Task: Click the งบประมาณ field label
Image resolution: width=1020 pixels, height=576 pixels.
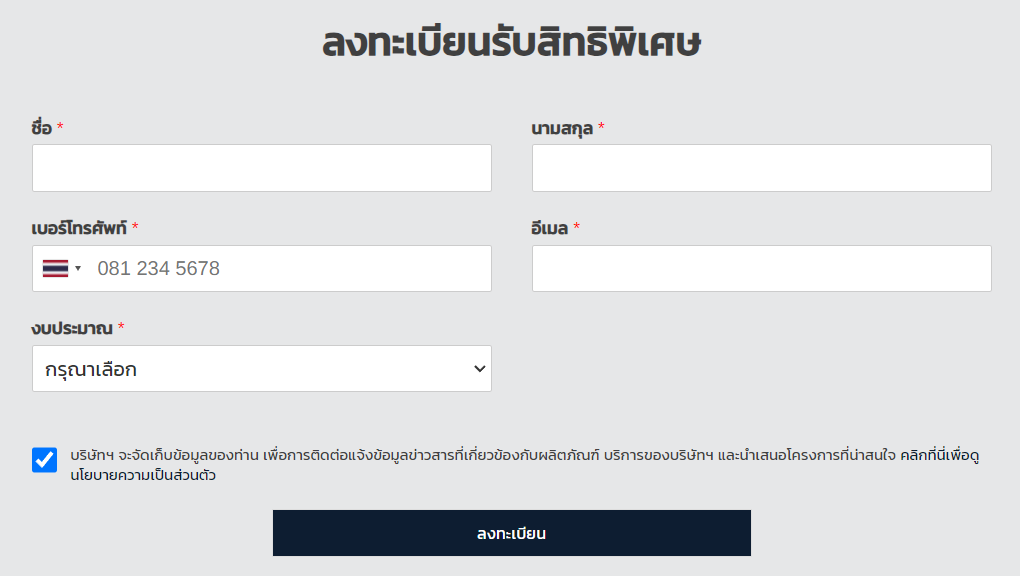Action: 72,328
